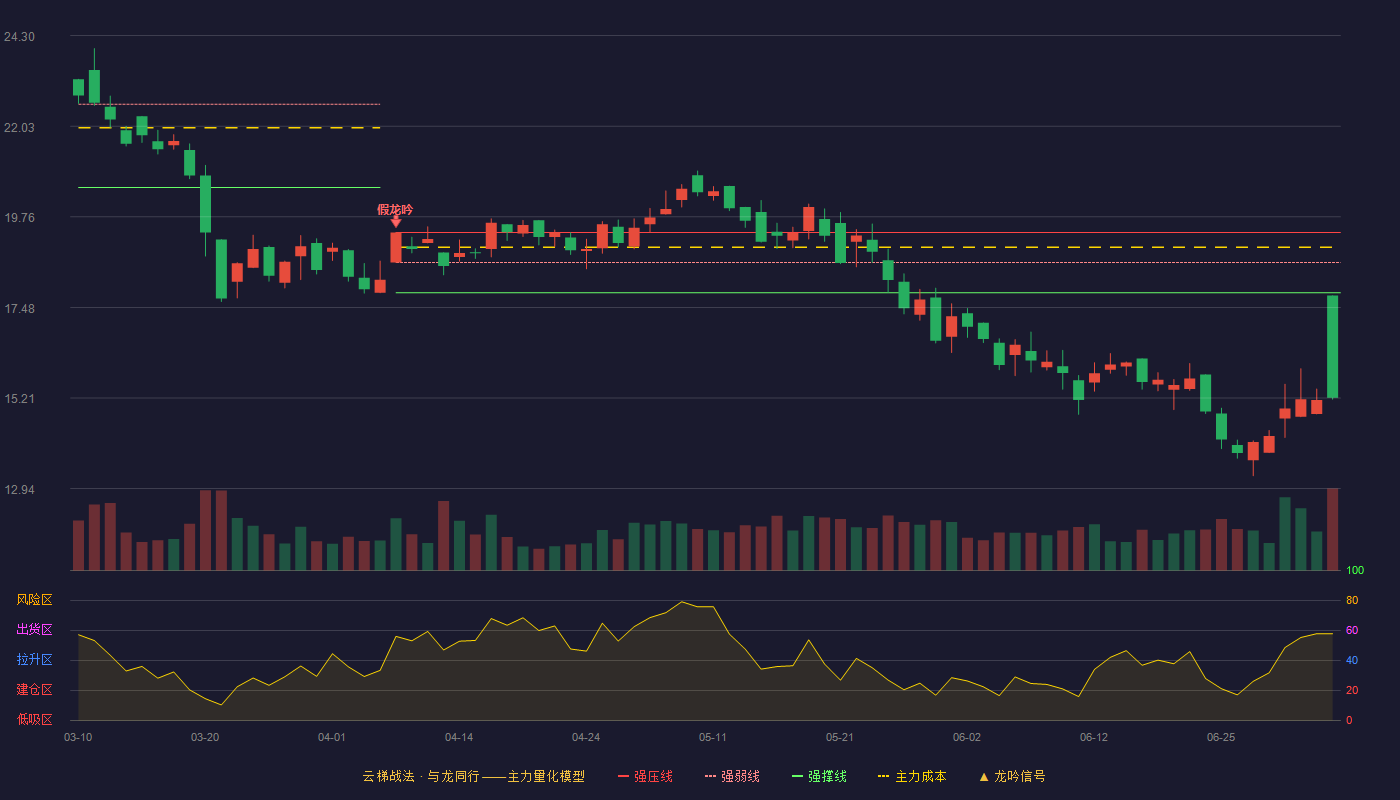Click the 06-25 date axis label
This screenshot has width=1400, height=800.
1221,737
